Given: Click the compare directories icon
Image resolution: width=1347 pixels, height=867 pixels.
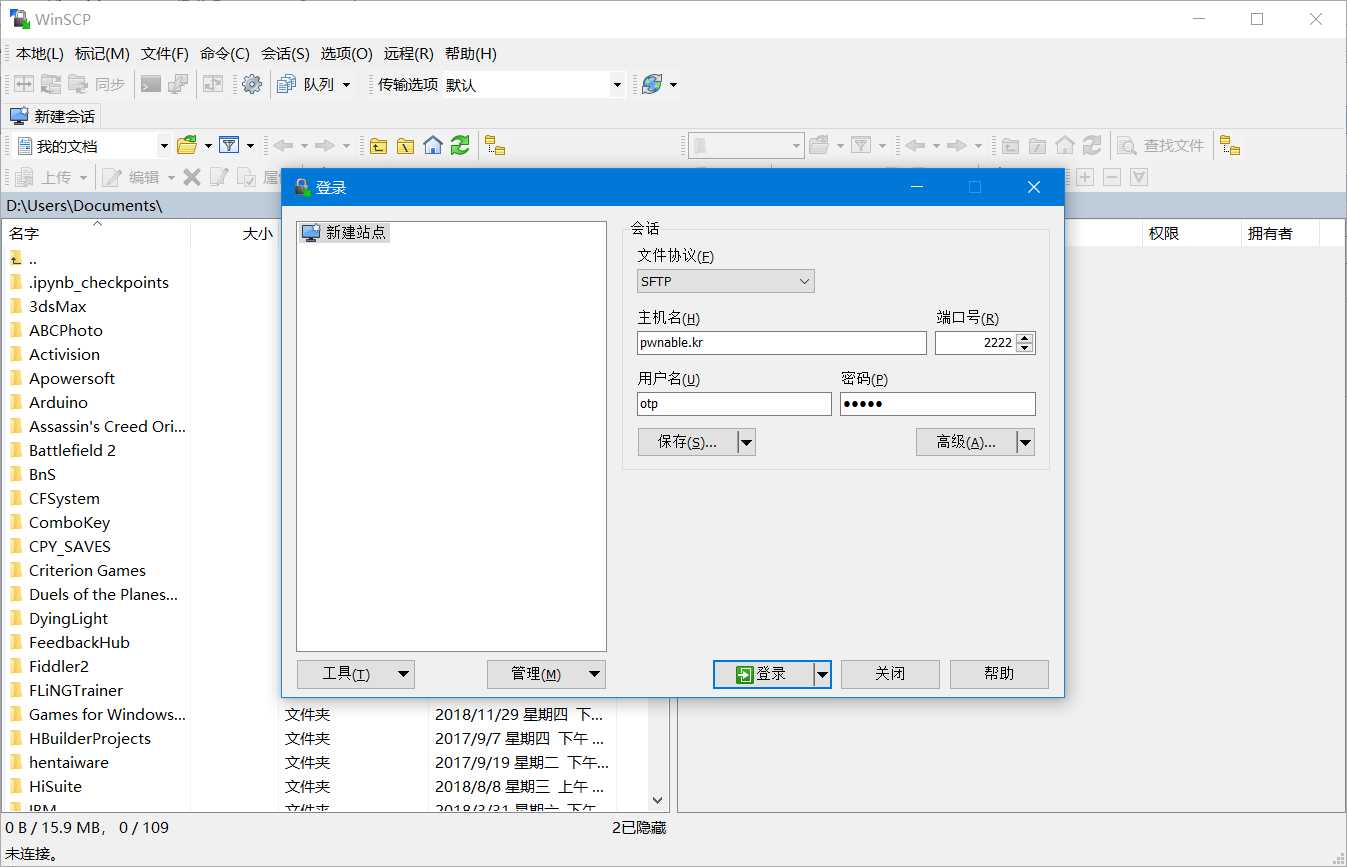Looking at the screenshot, I should coord(23,85).
